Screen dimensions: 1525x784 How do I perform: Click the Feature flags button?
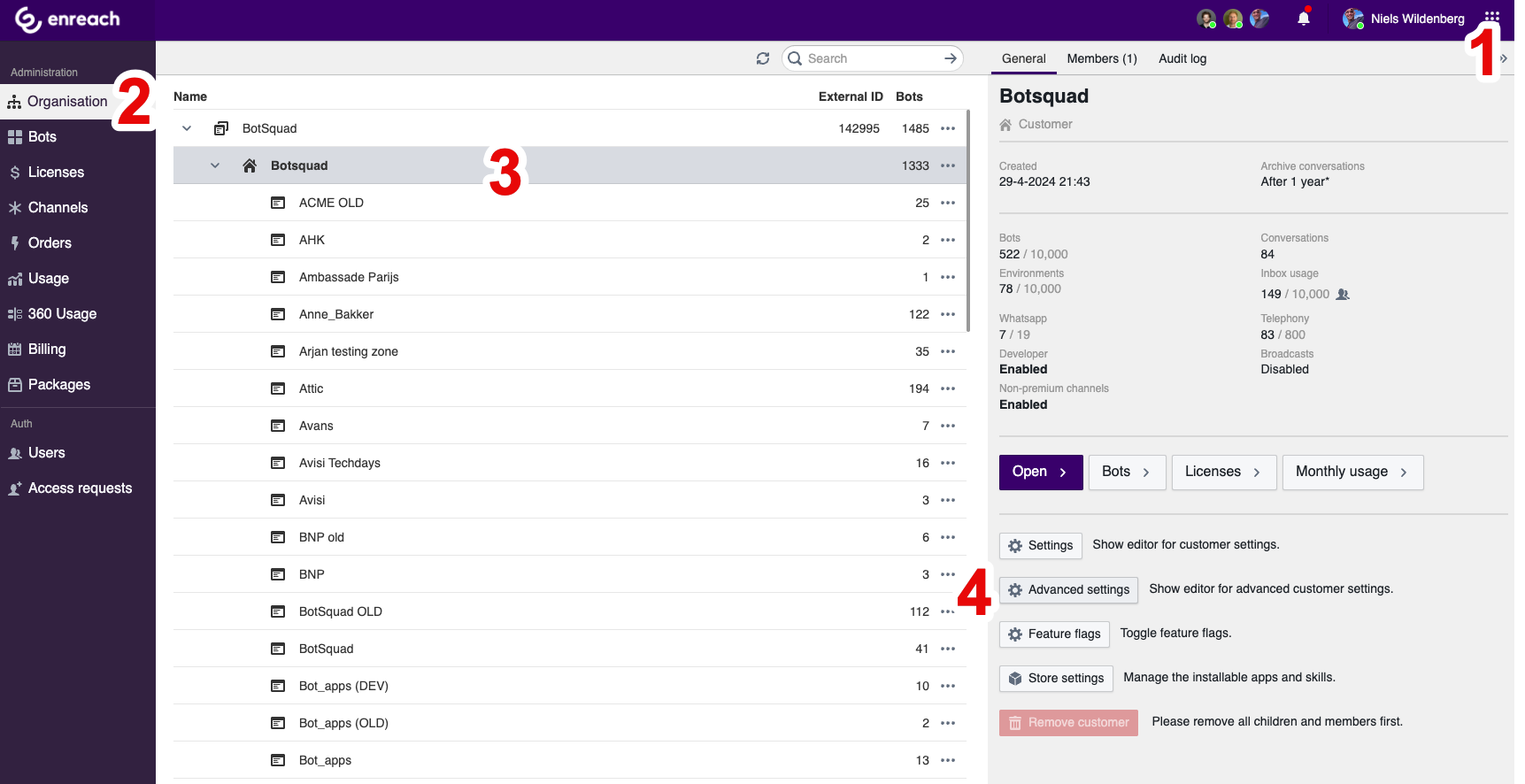[1054, 634]
